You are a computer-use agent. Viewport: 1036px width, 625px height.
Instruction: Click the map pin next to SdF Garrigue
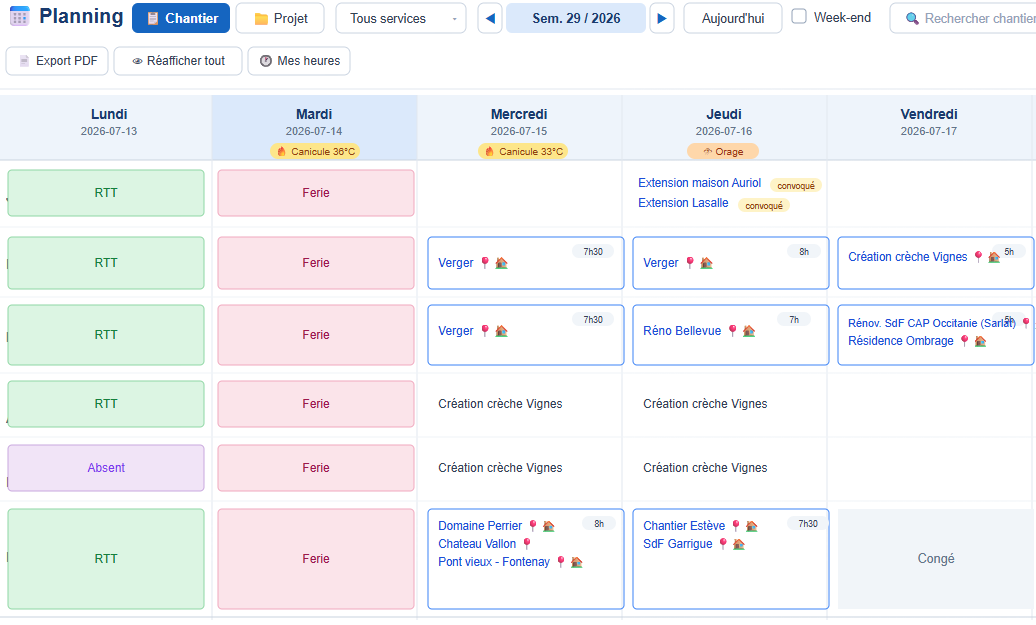(723, 543)
